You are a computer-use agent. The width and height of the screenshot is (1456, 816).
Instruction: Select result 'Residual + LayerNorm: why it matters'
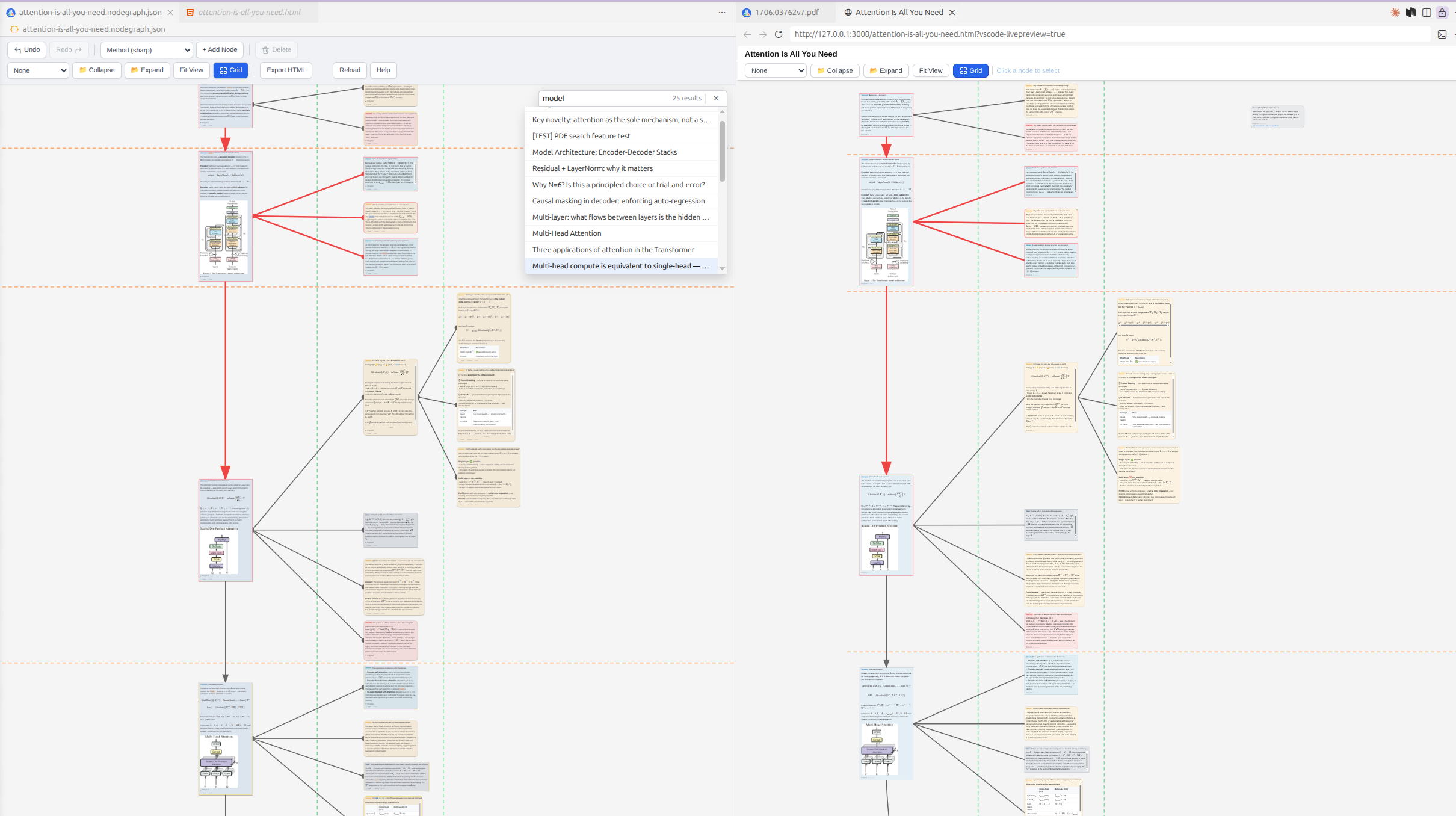point(622,168)
